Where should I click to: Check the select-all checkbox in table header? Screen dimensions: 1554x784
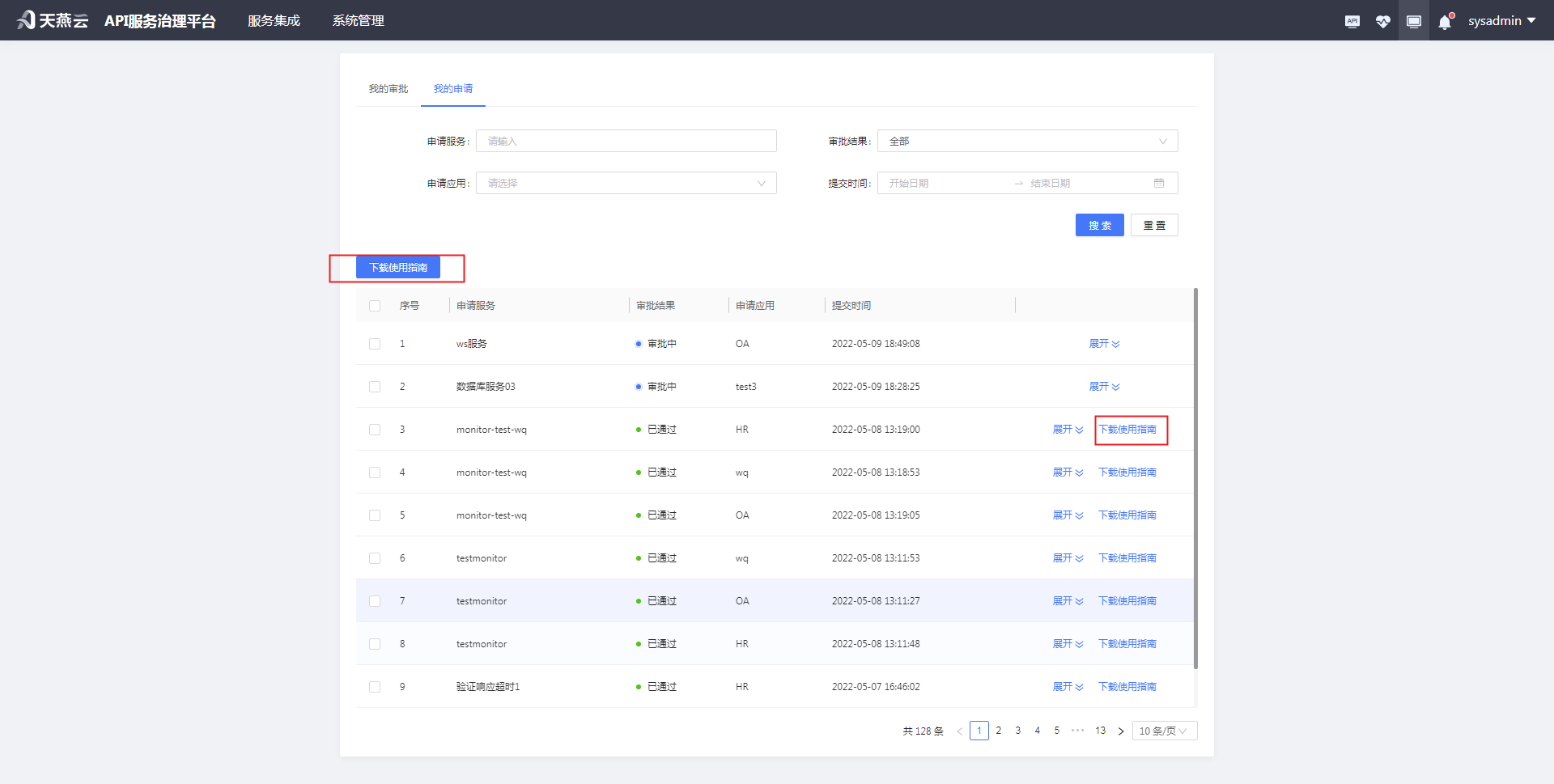tap(375, 306)
